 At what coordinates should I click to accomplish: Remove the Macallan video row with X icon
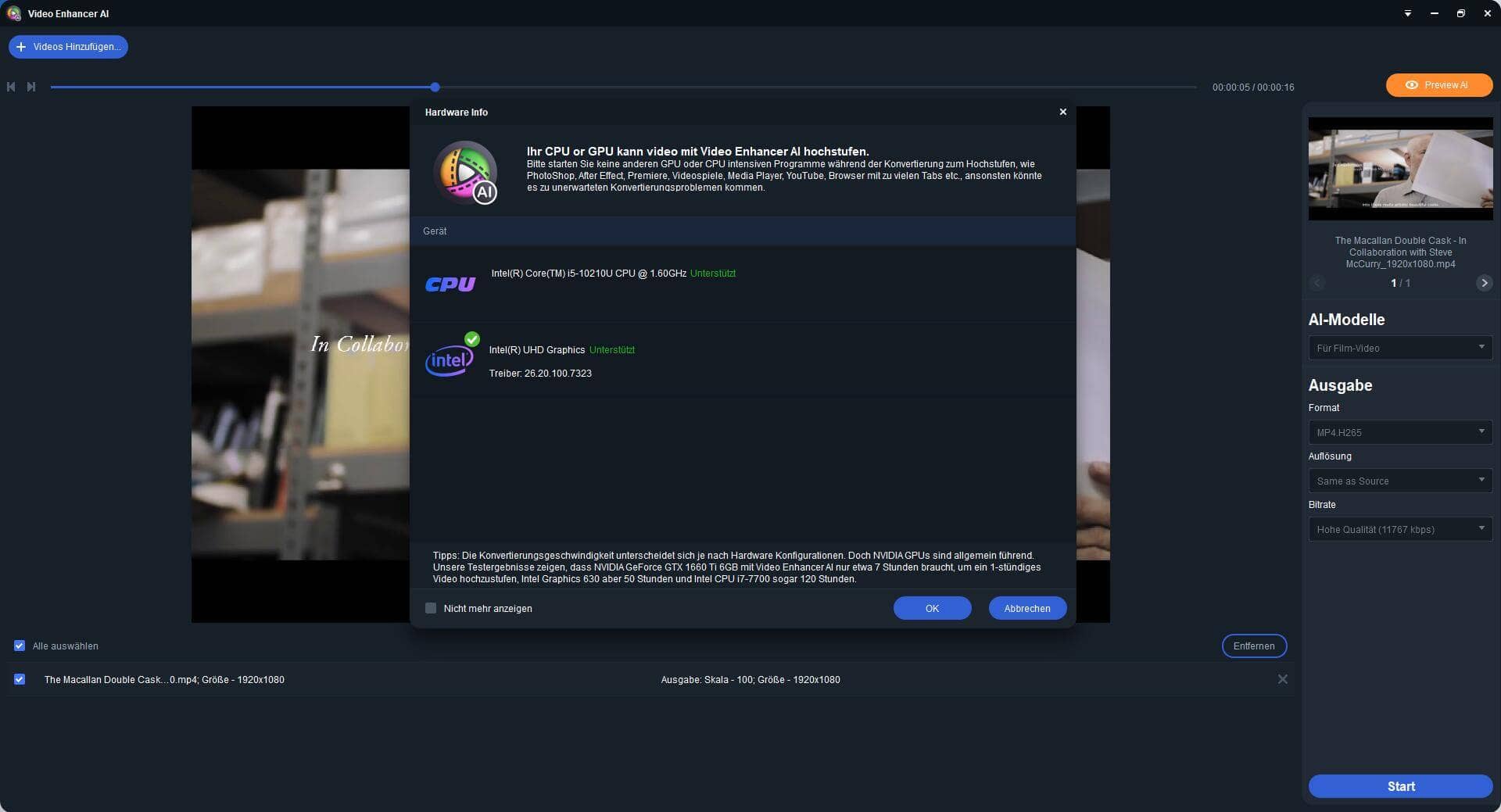tap(1282, 679)
